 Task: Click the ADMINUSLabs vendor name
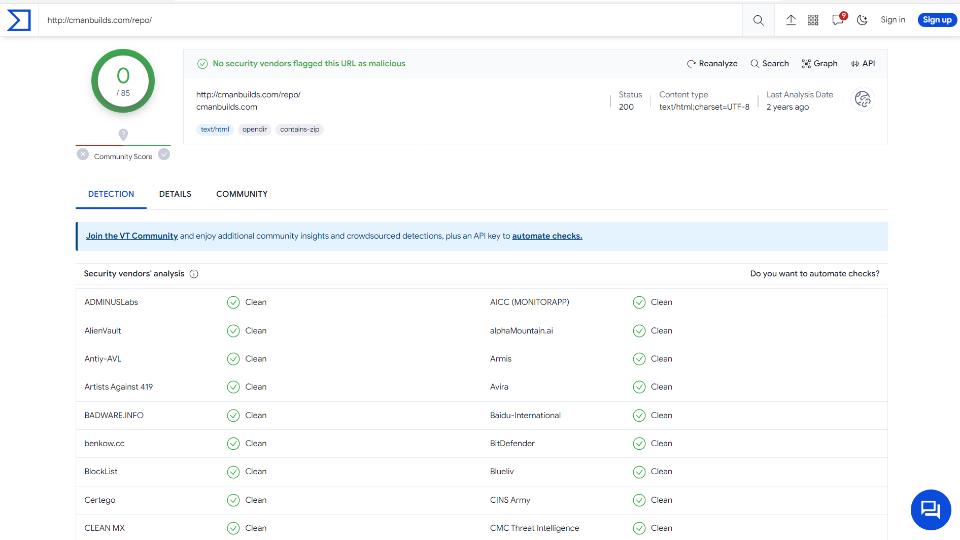tap(111, 302)
